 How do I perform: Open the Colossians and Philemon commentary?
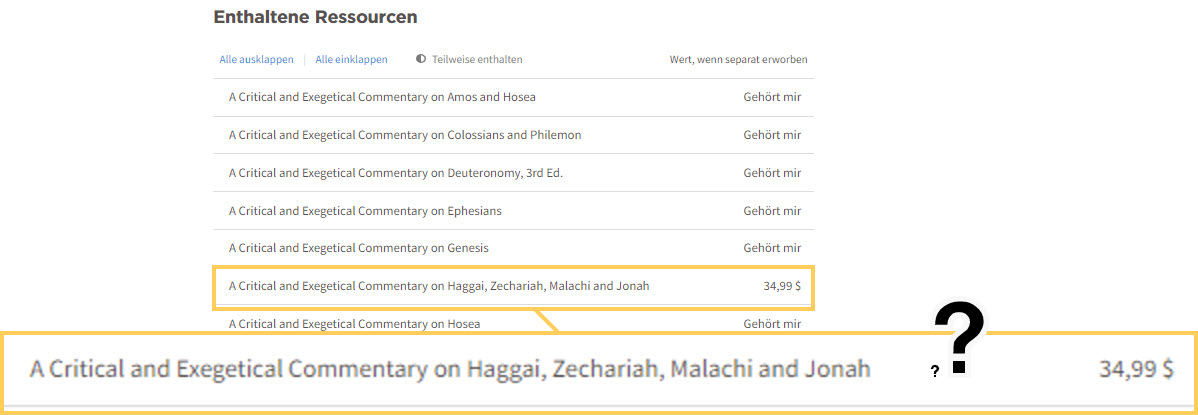click(x=404, y=135)
